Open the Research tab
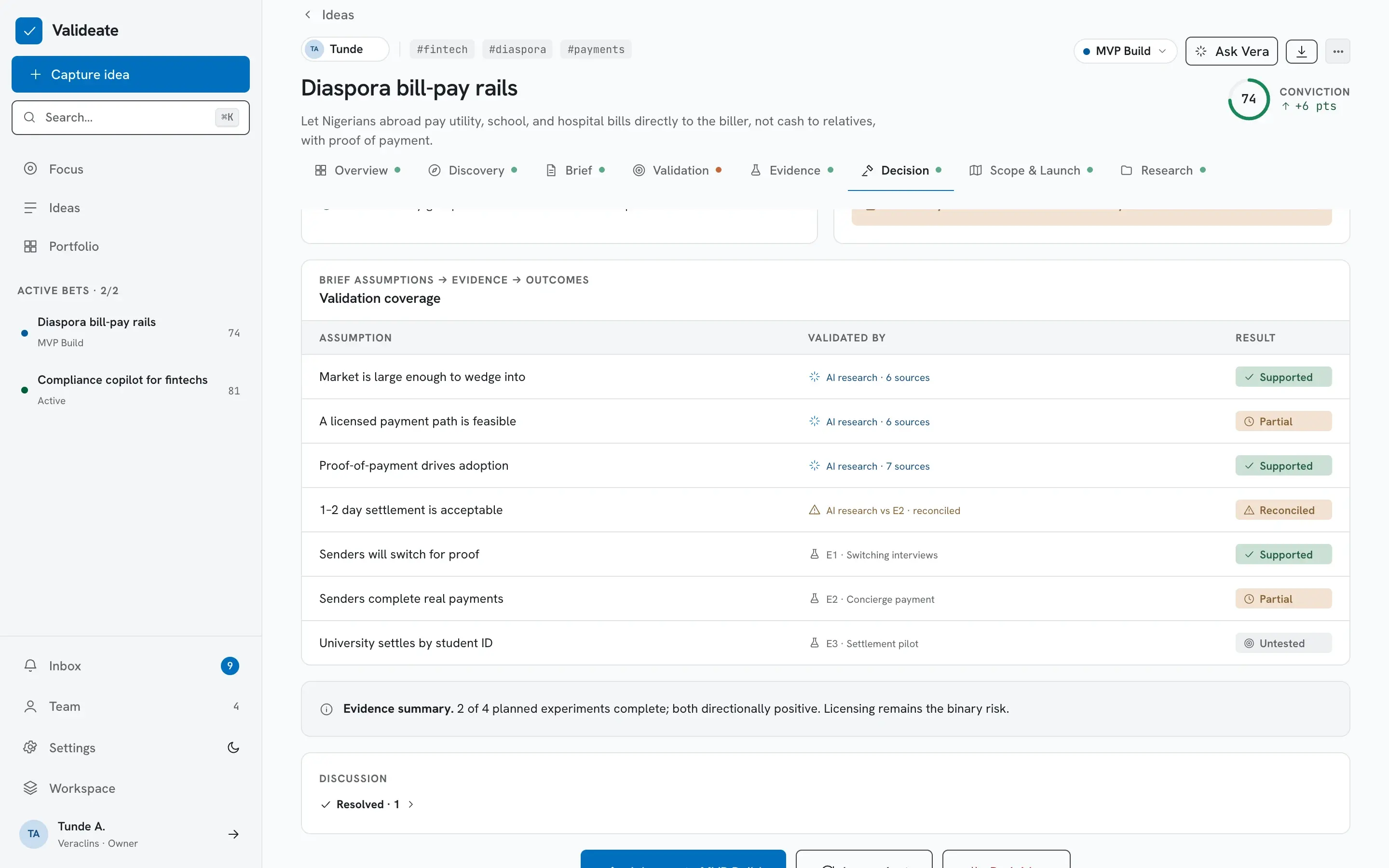 coord(1163,171)
